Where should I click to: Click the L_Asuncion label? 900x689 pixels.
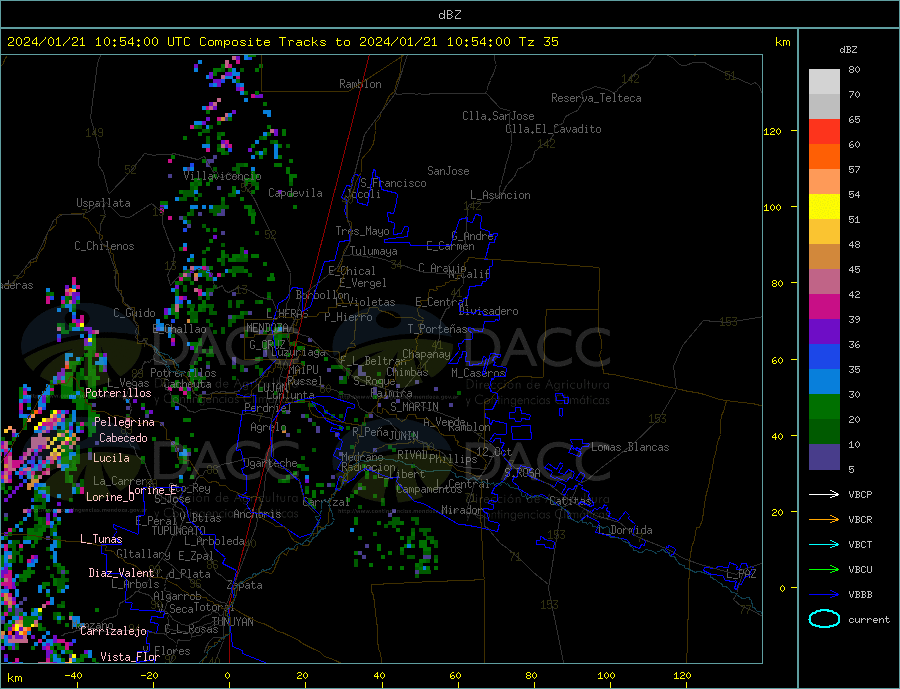(501, 195)
